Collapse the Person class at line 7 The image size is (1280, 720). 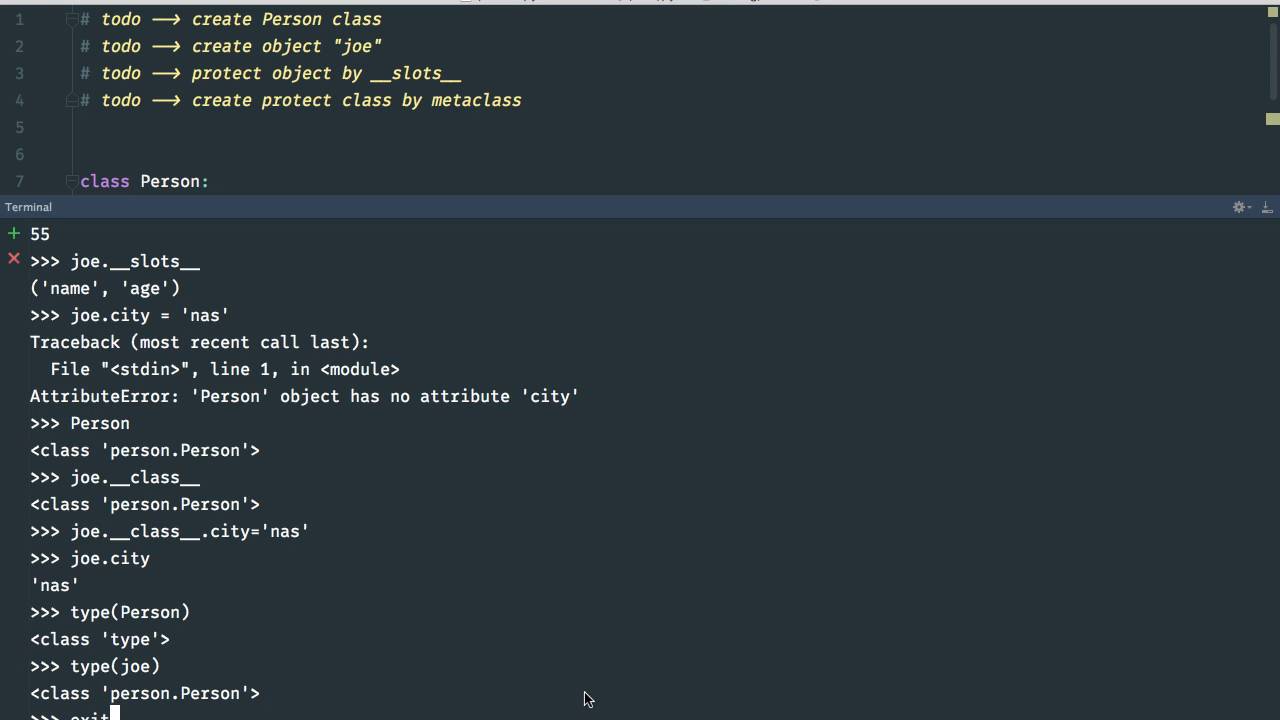pos(71,181)
